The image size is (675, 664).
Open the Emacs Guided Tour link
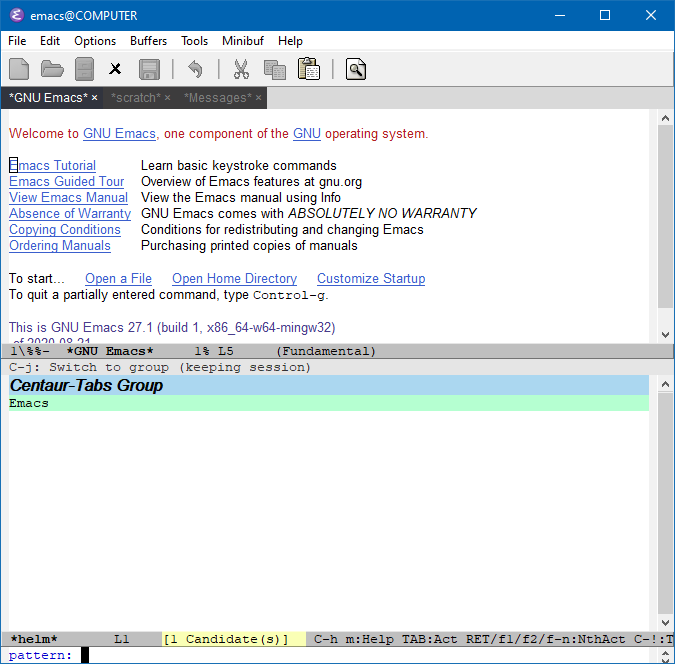click(67, 181)
